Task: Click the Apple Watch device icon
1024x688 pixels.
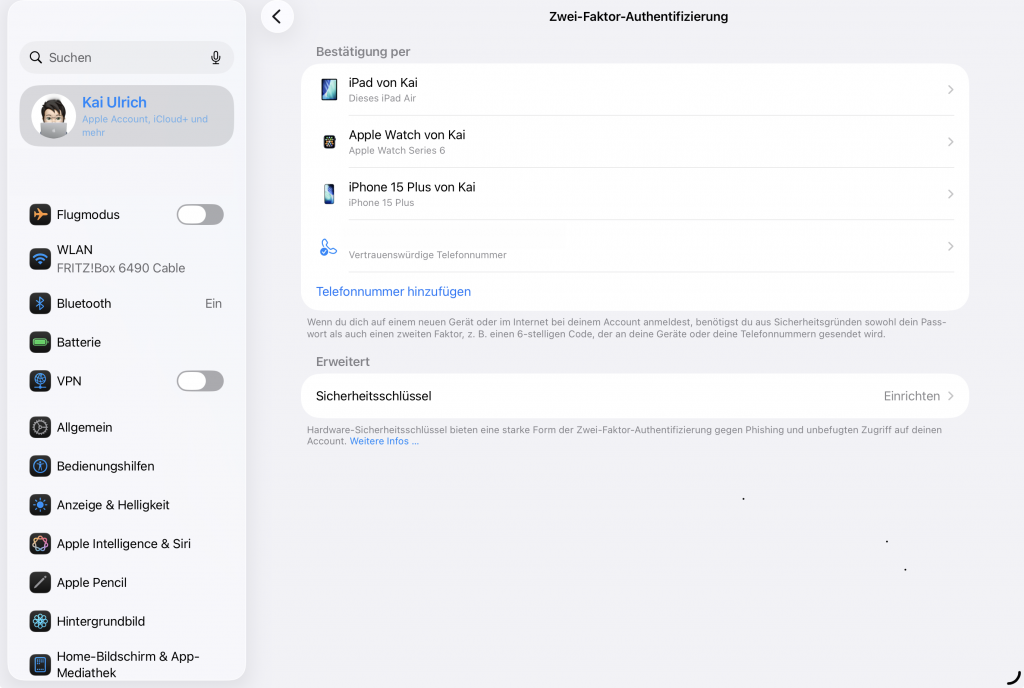Action: click(x=329, y=142)
